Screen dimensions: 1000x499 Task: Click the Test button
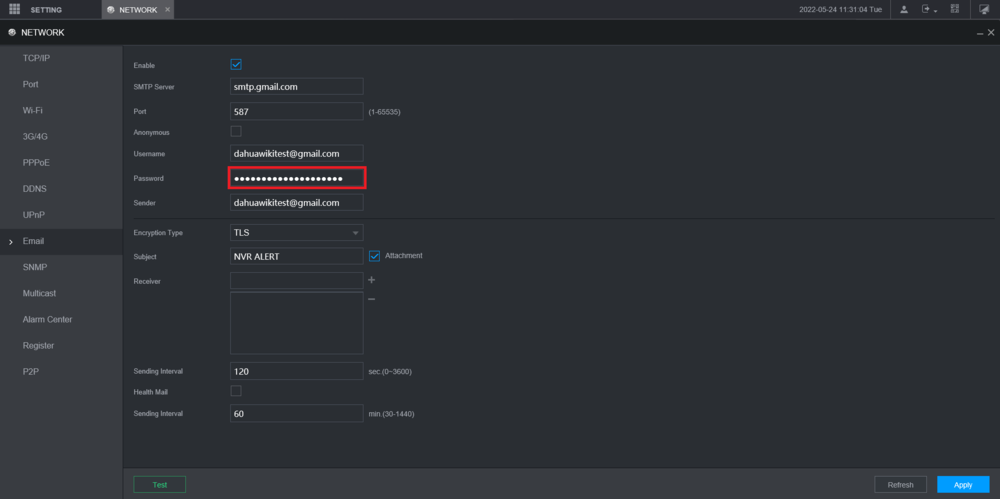pos(159,484)
